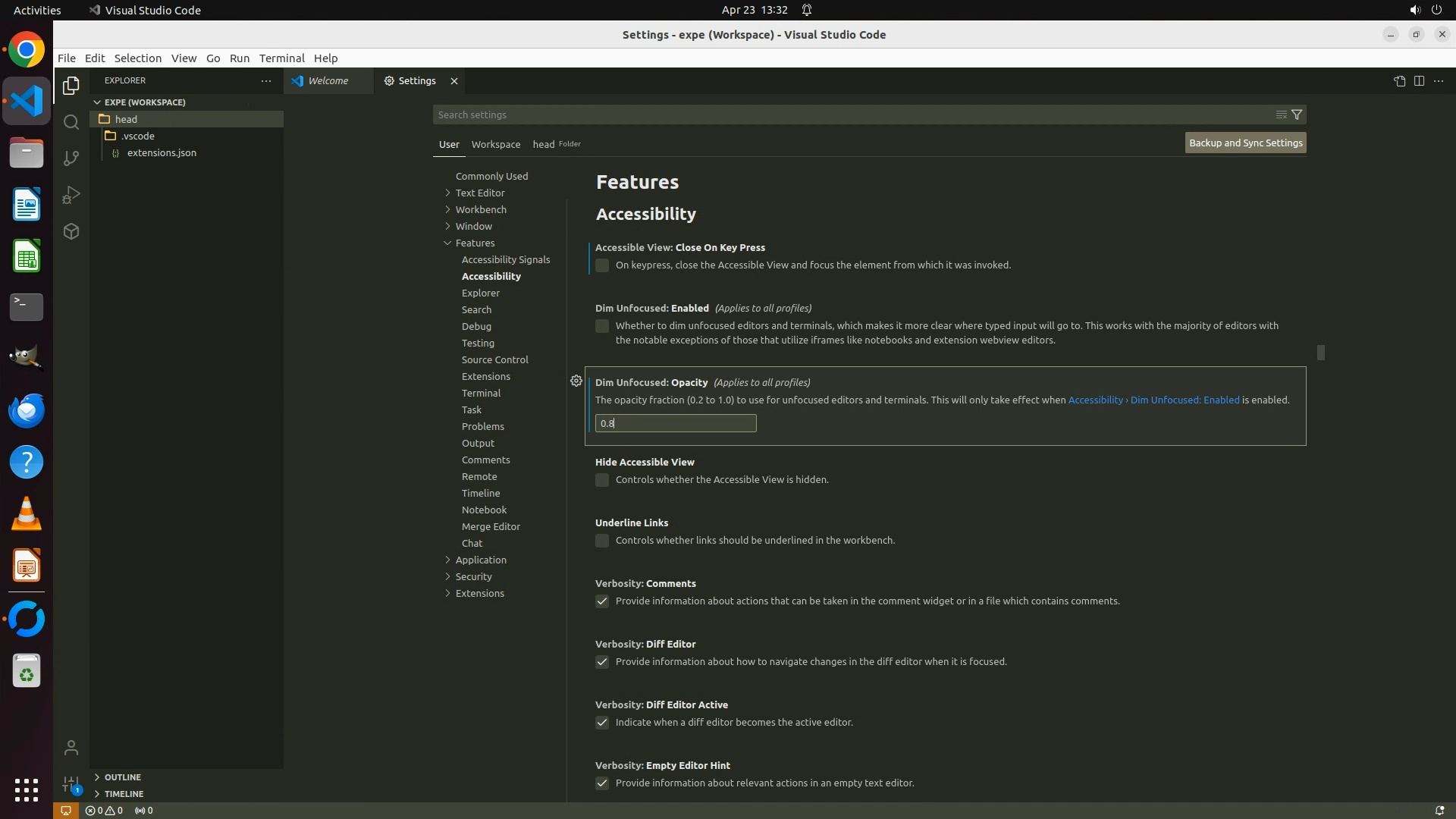Click the filter settings funnel icon
This screenshot has width=1456, height=819.
point(1297,115)
